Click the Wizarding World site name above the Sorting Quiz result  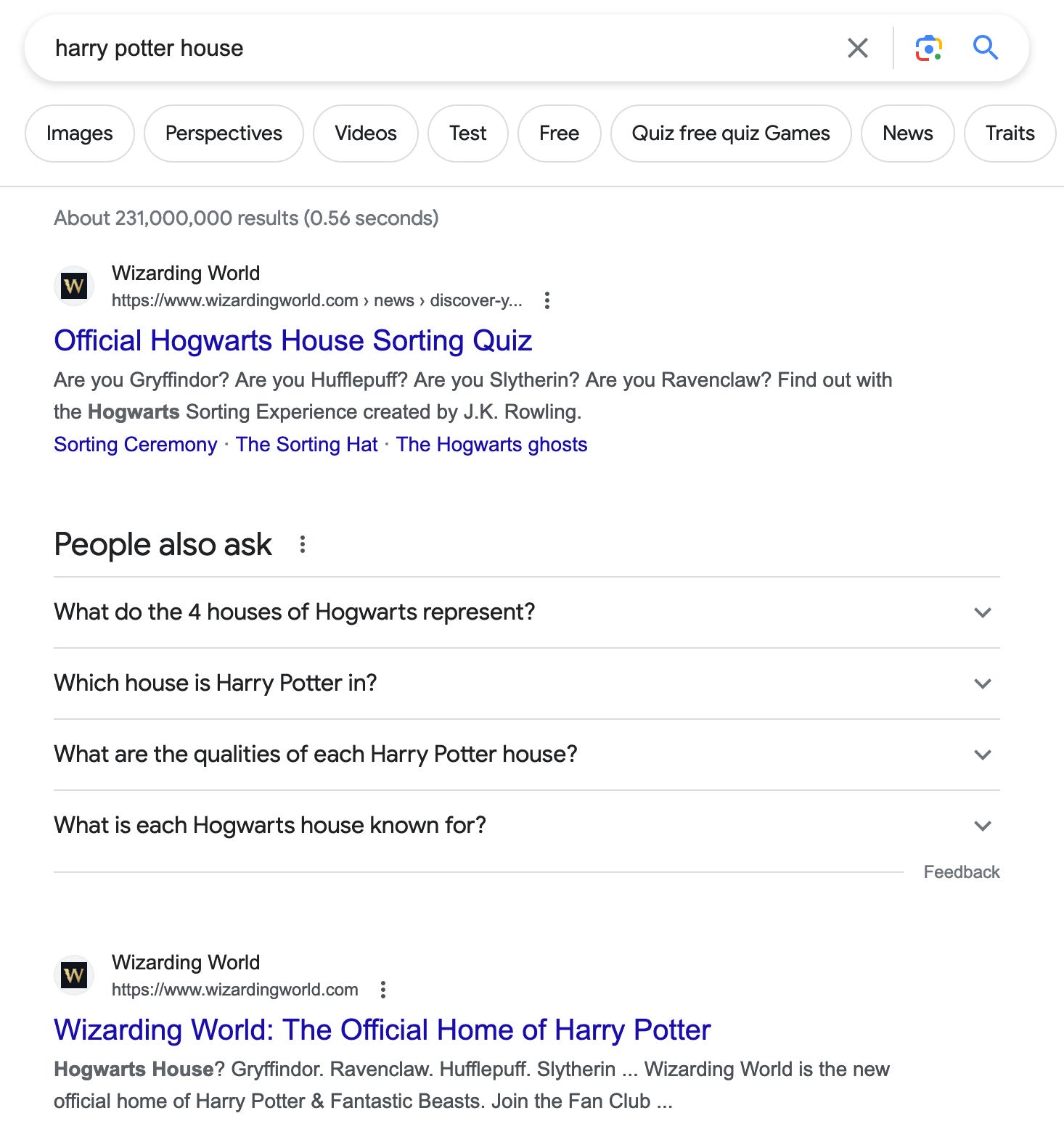186,273
